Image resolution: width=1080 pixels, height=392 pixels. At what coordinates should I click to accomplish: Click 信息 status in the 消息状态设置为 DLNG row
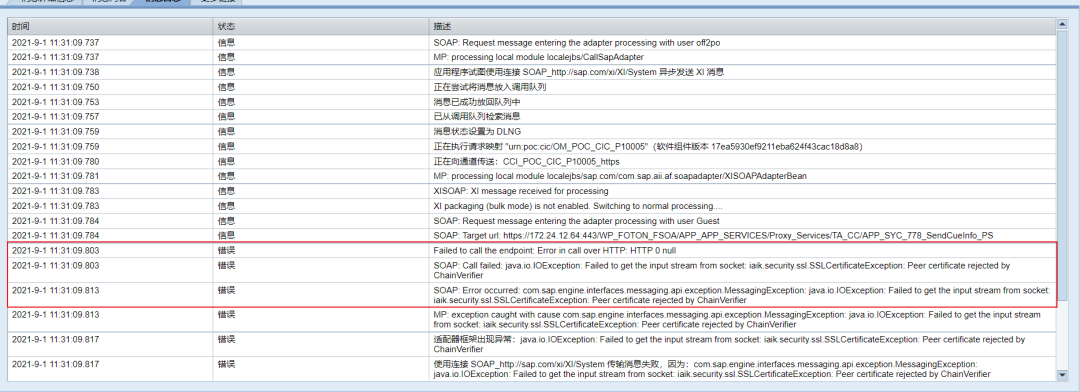tap(227, 132)
